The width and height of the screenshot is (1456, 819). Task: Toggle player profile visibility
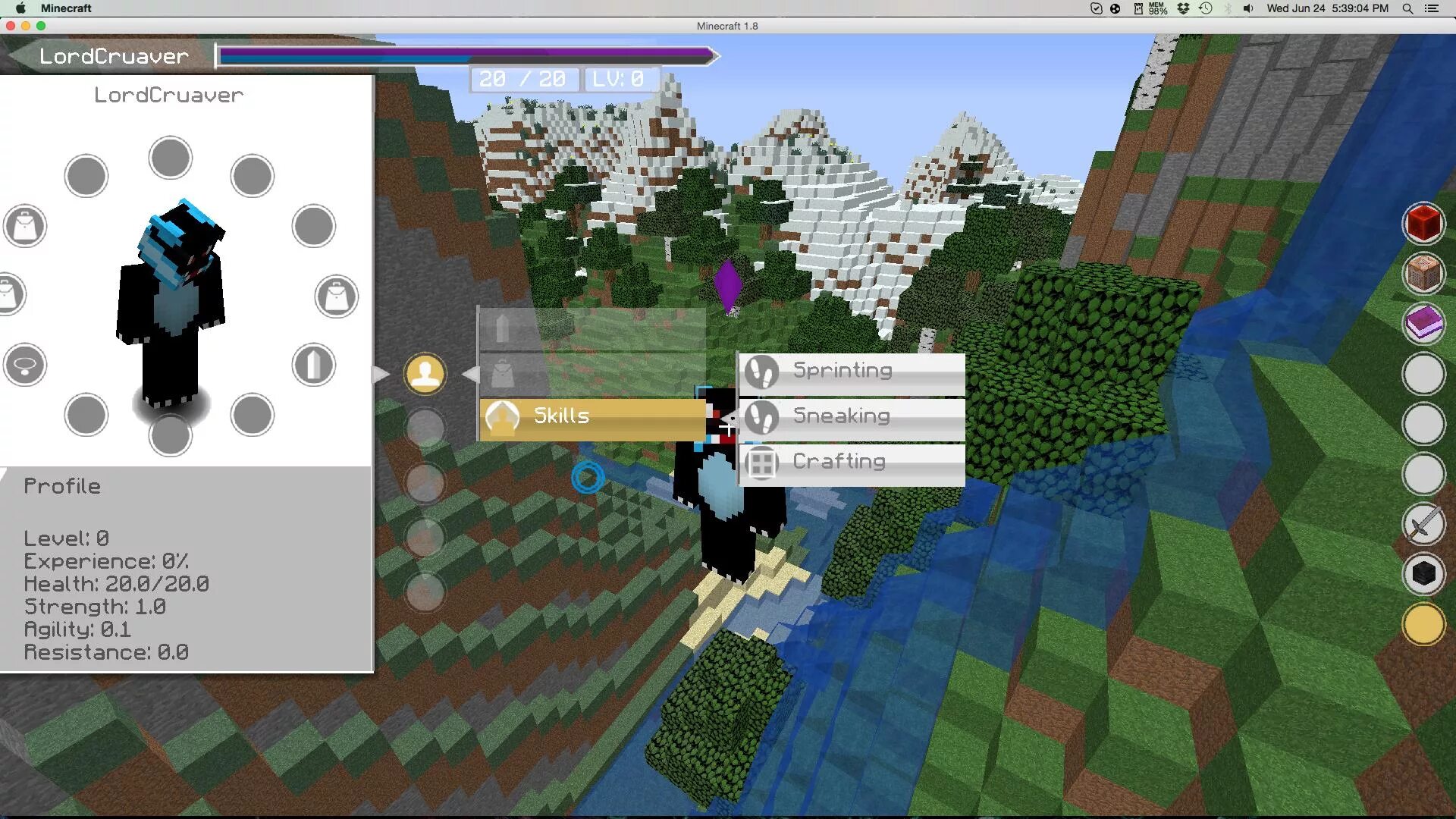coord(422,373)
